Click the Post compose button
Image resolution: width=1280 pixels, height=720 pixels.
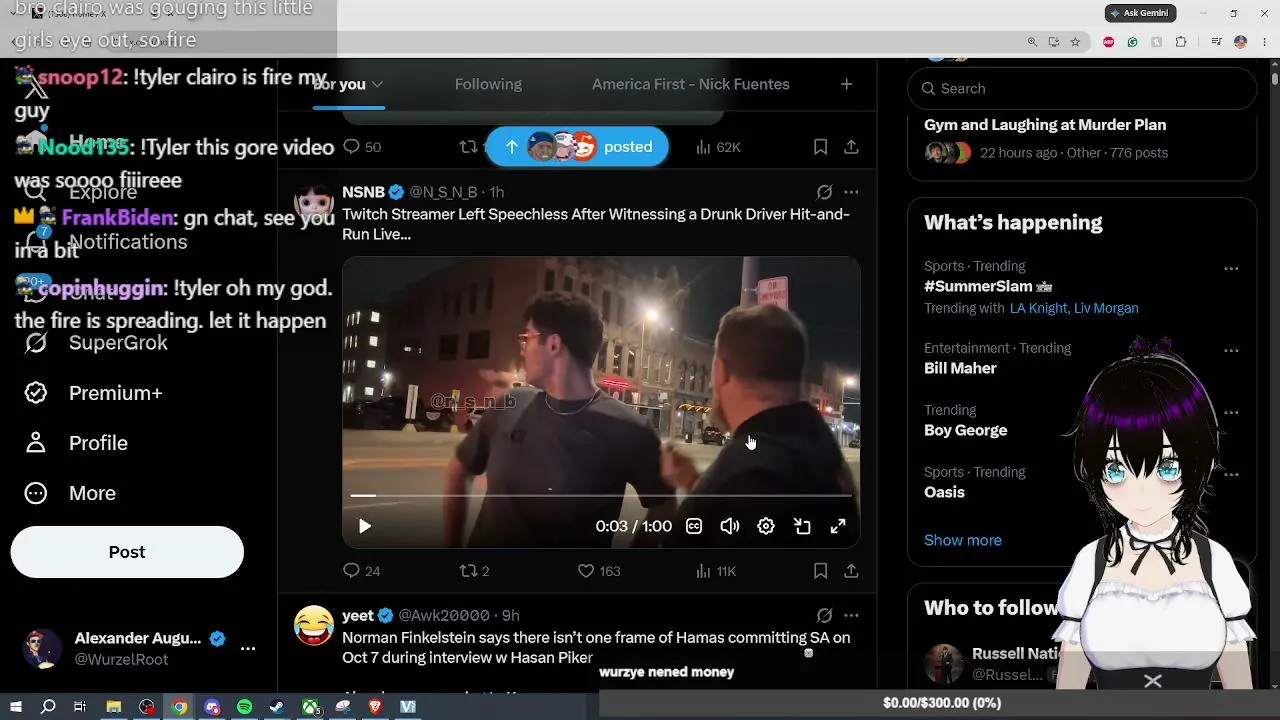coord(127,552)
